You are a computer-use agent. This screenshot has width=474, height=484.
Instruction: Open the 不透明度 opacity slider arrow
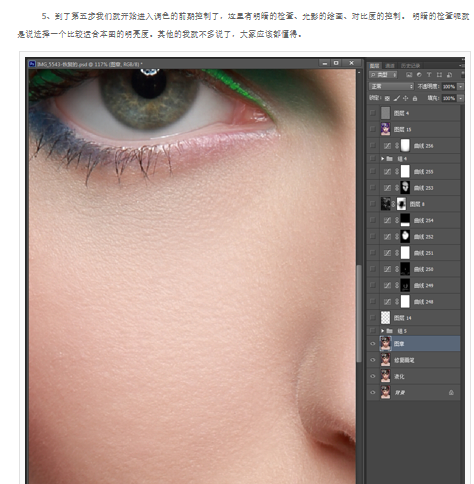(461, 86)
